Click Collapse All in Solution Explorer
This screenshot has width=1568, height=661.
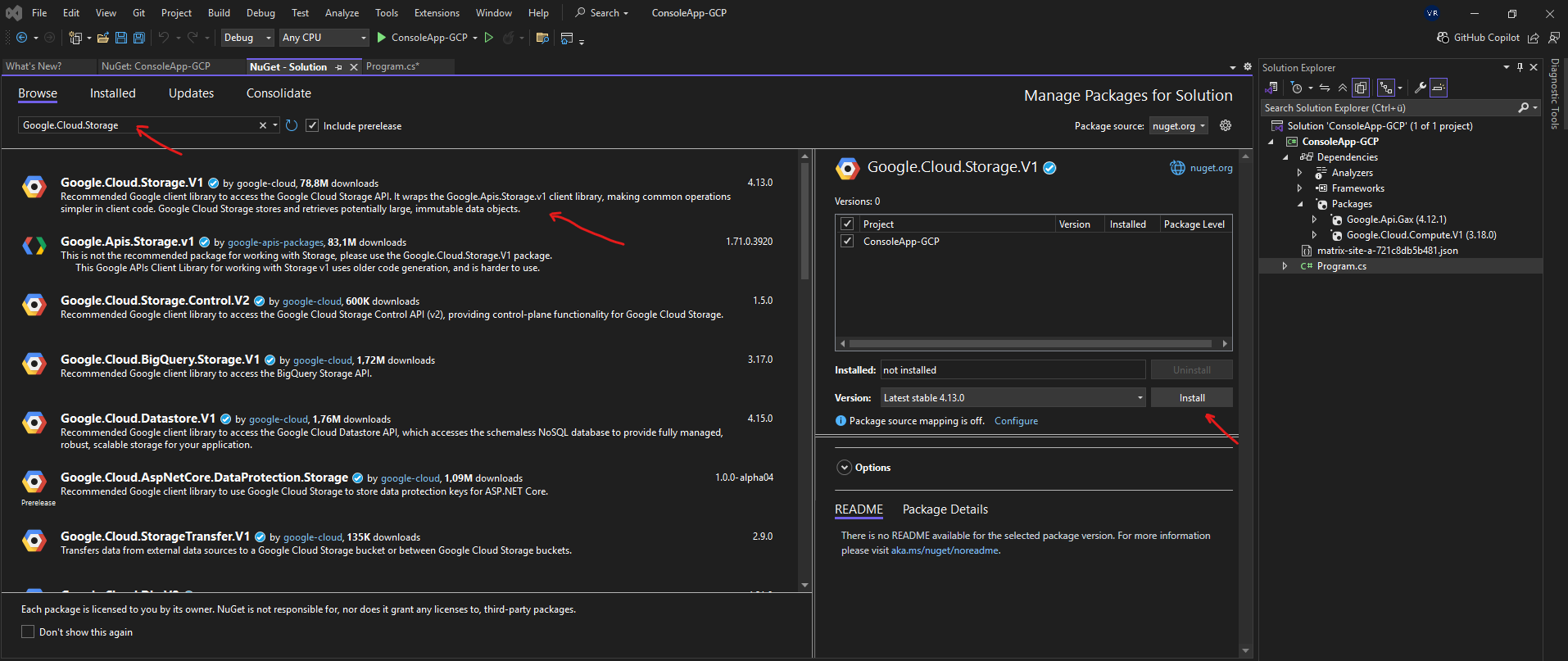[x=1342, y=88]
